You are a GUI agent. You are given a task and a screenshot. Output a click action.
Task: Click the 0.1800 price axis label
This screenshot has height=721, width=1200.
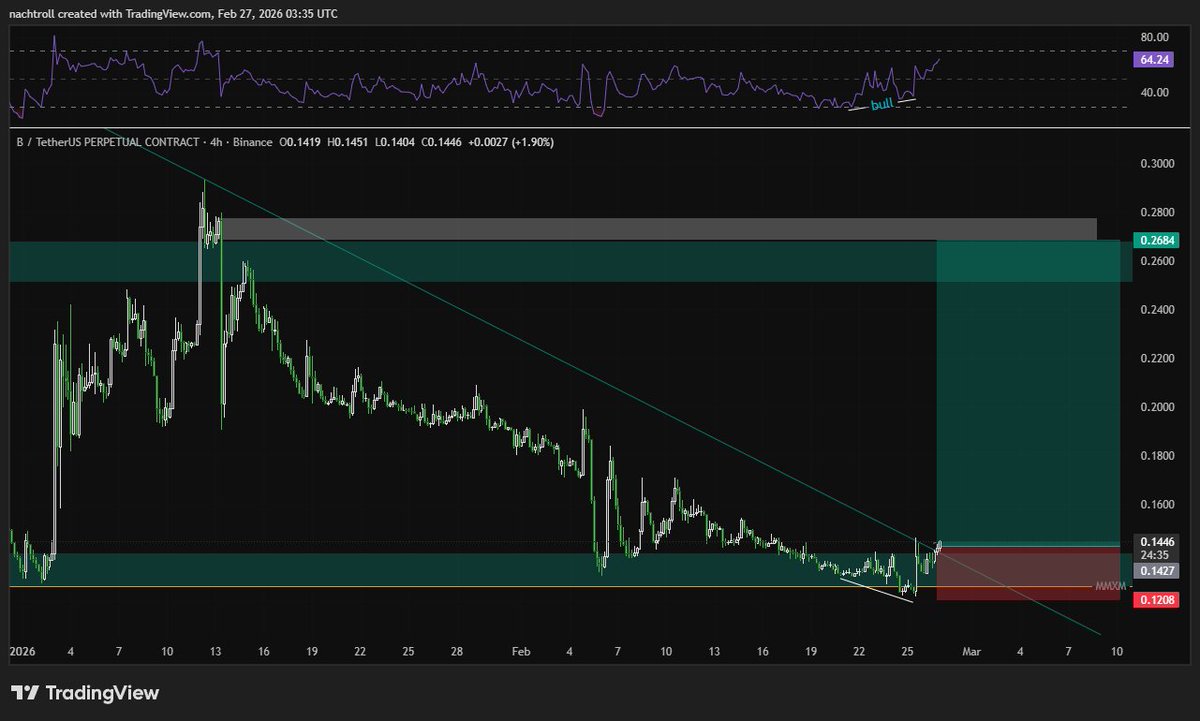tap(1155, 456)
